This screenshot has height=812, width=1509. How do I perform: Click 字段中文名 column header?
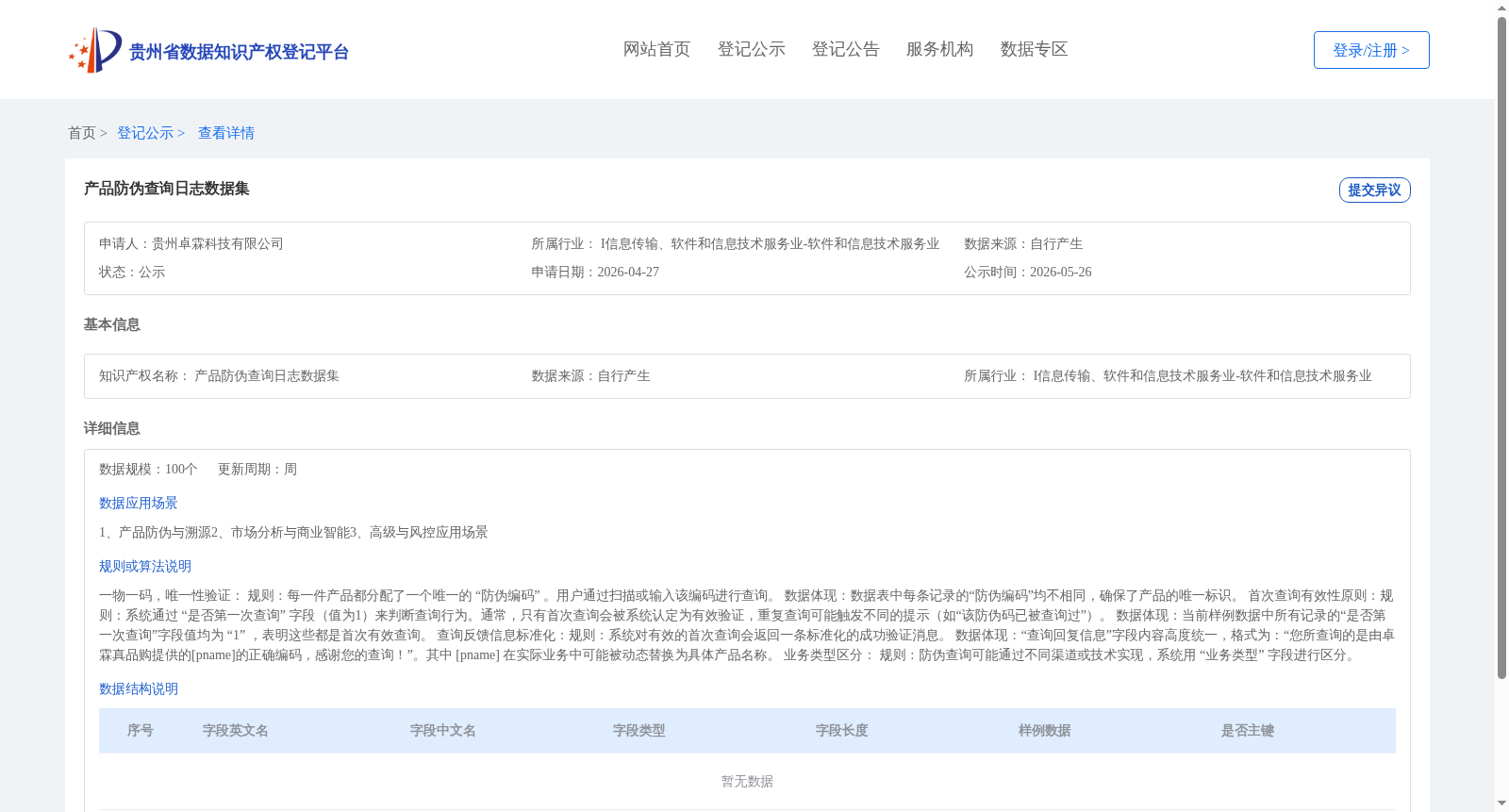tap(443, 731)
